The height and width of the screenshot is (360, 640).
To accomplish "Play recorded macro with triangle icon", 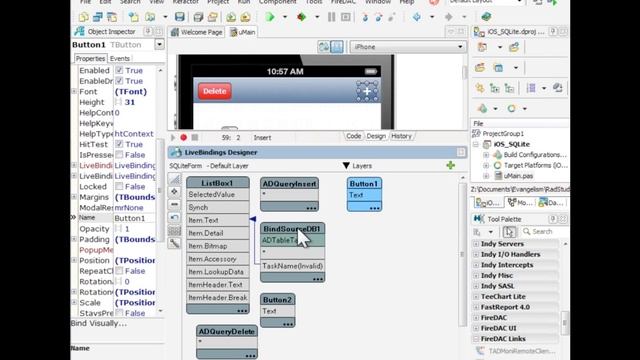I will tap(173, 138).
